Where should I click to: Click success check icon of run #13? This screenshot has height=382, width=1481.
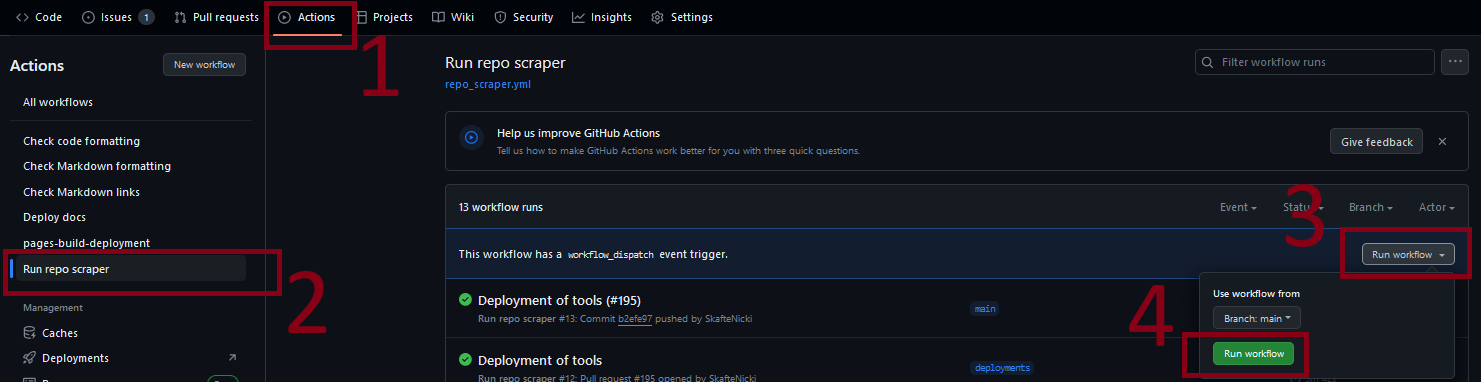click(465, 300)
